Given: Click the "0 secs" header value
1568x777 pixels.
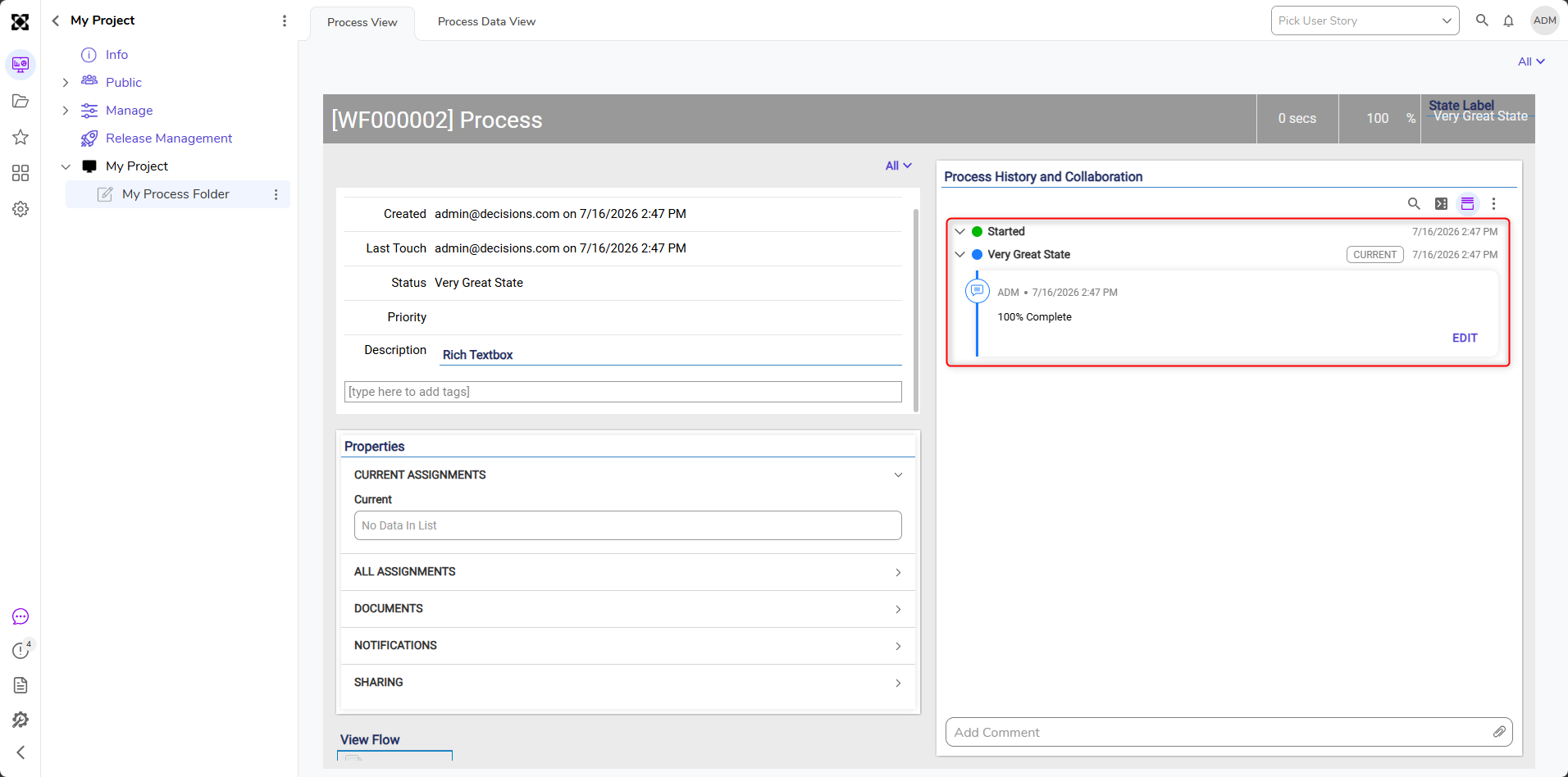Looking at the screenshot, I should (x=1297, y=119).
